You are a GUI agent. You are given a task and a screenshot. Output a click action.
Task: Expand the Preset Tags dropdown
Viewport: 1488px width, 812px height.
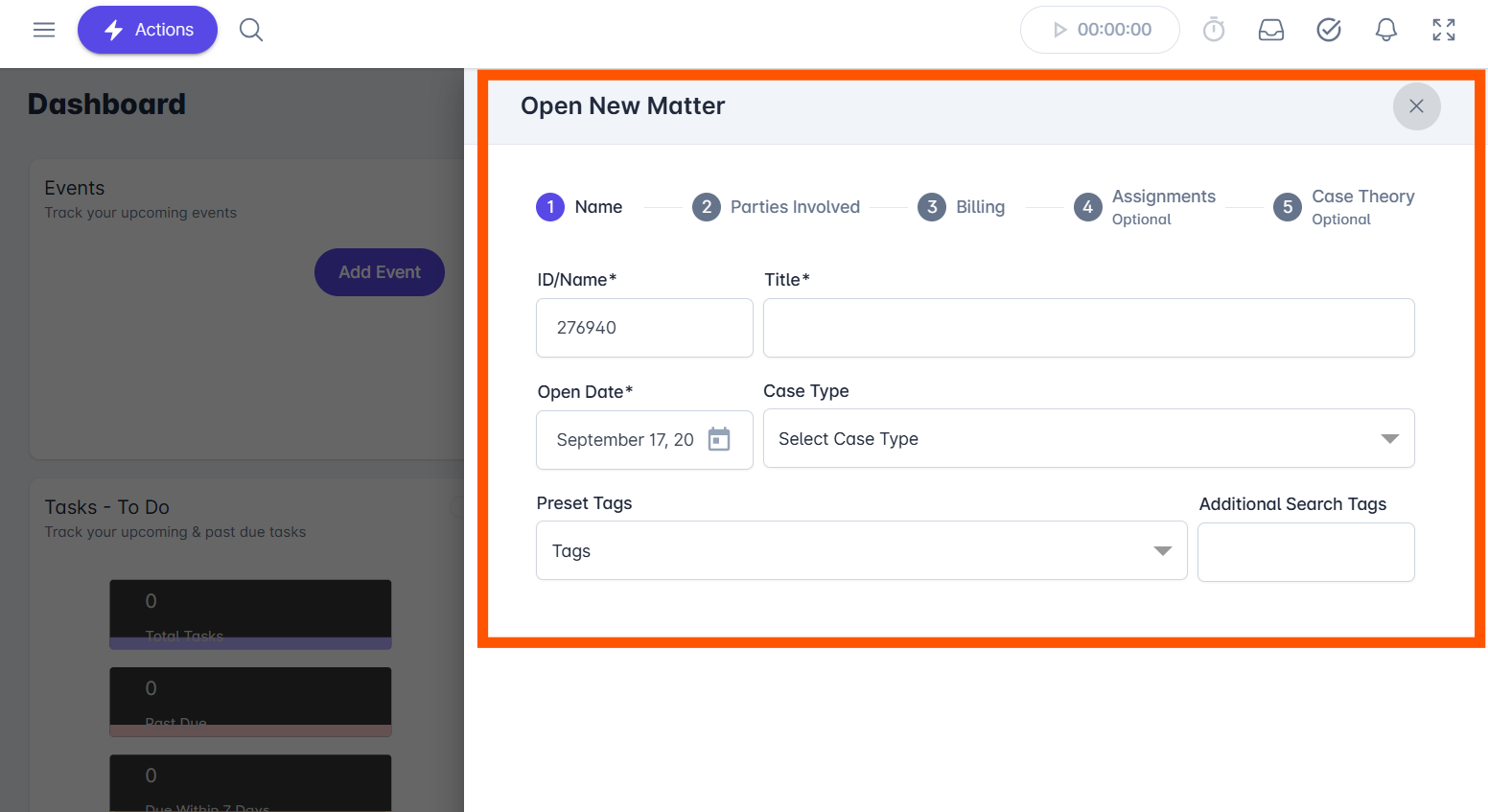point(861,550)
